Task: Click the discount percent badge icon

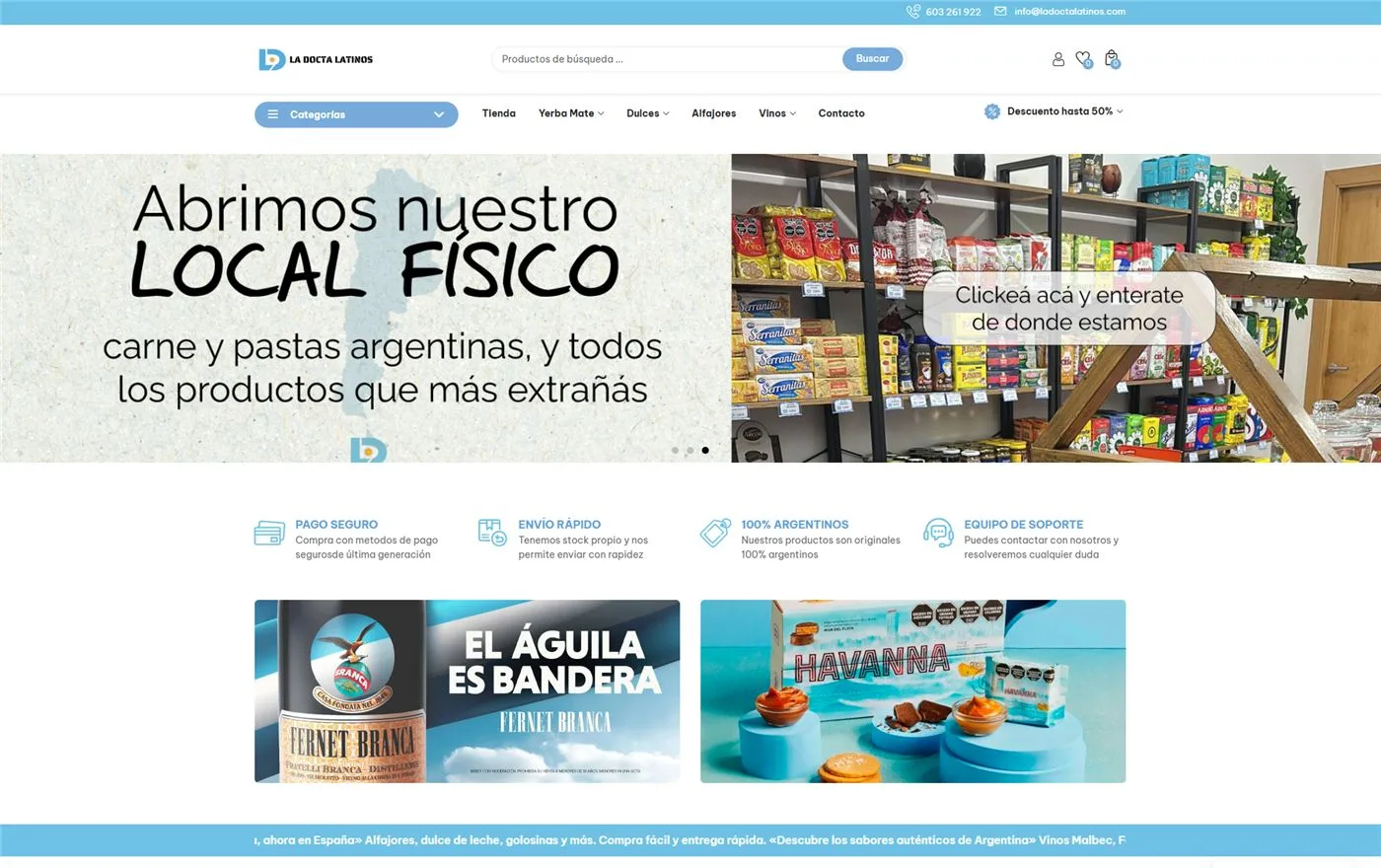Action: (992, 111)
